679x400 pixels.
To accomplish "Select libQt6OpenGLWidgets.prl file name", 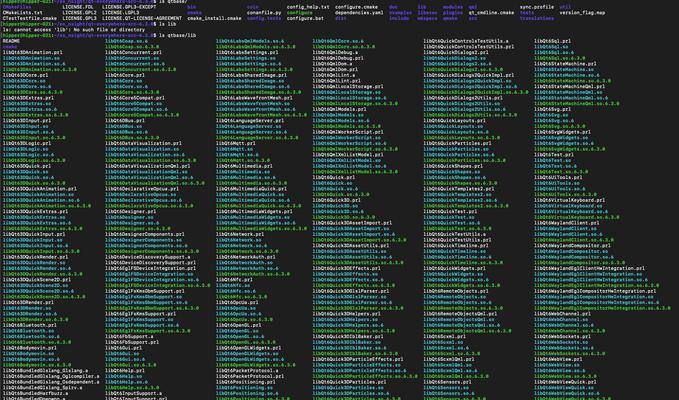I will pyautogui.click(x=249, y=348).
